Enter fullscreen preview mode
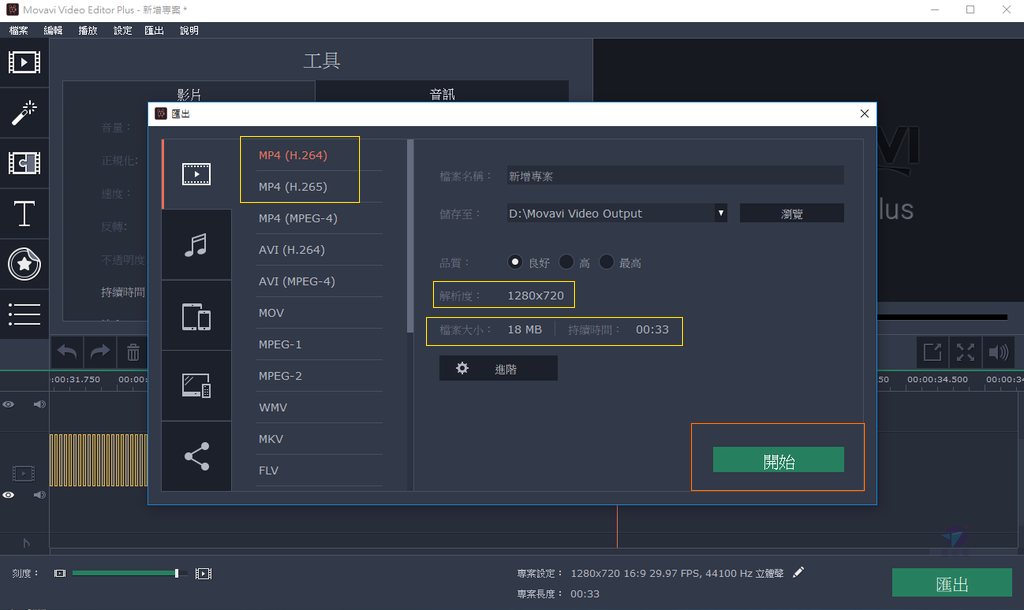 965,353
